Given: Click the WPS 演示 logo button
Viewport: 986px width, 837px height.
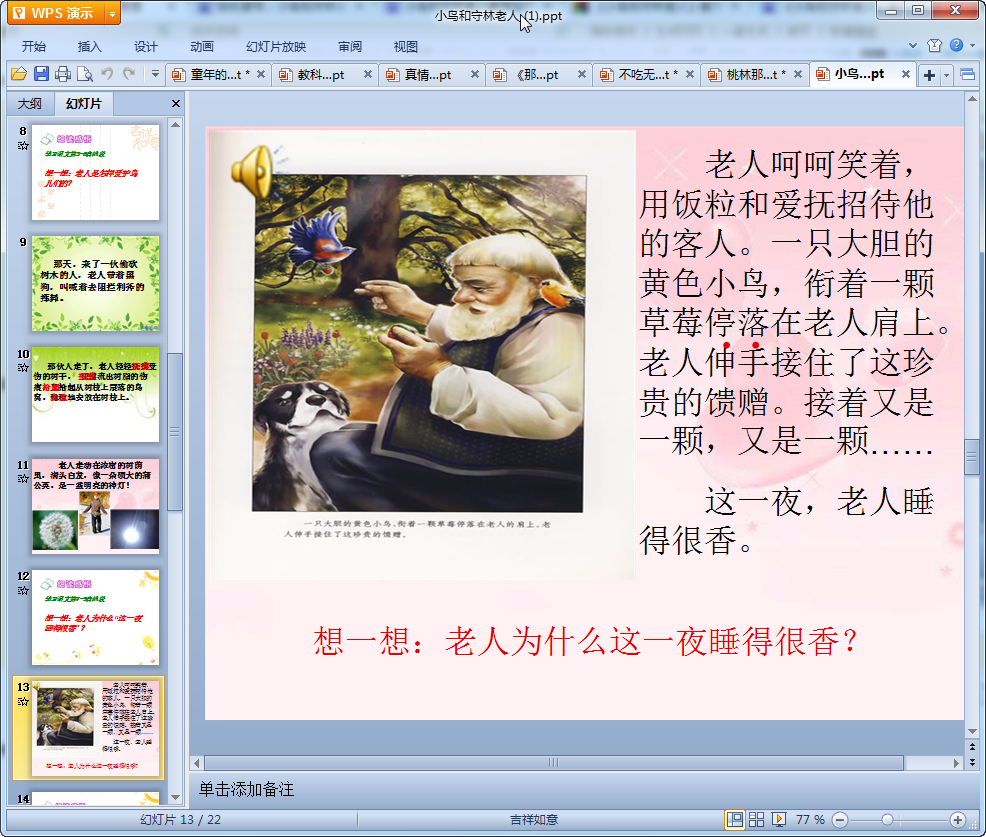Looking at the screenshot, I should coord(56,13).
